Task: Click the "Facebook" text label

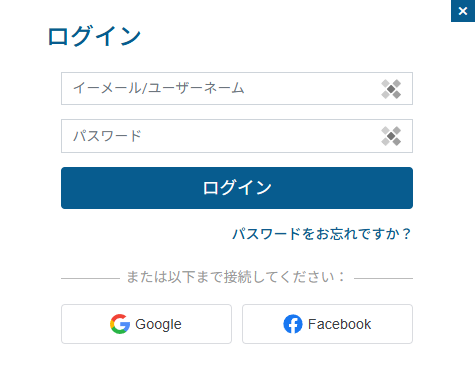Action: pos(339,324)
